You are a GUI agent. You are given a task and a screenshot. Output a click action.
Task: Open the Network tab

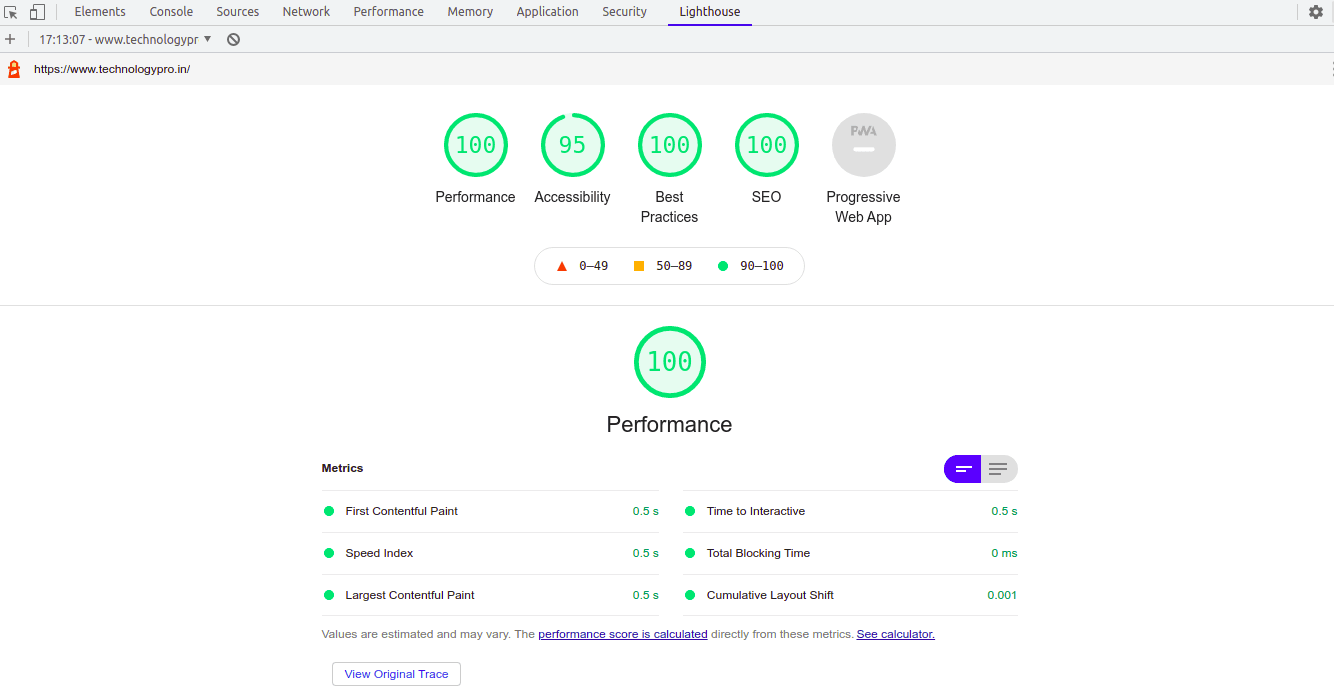click(x=306, y=12)
